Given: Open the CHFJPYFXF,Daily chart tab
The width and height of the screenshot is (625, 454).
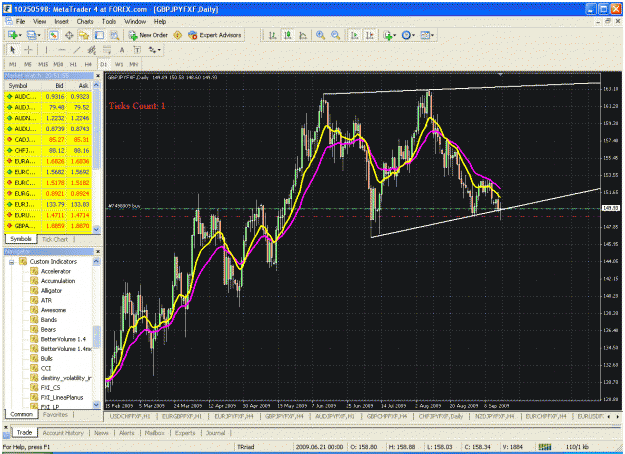Looking at the screenshot, I should [440, 417].
